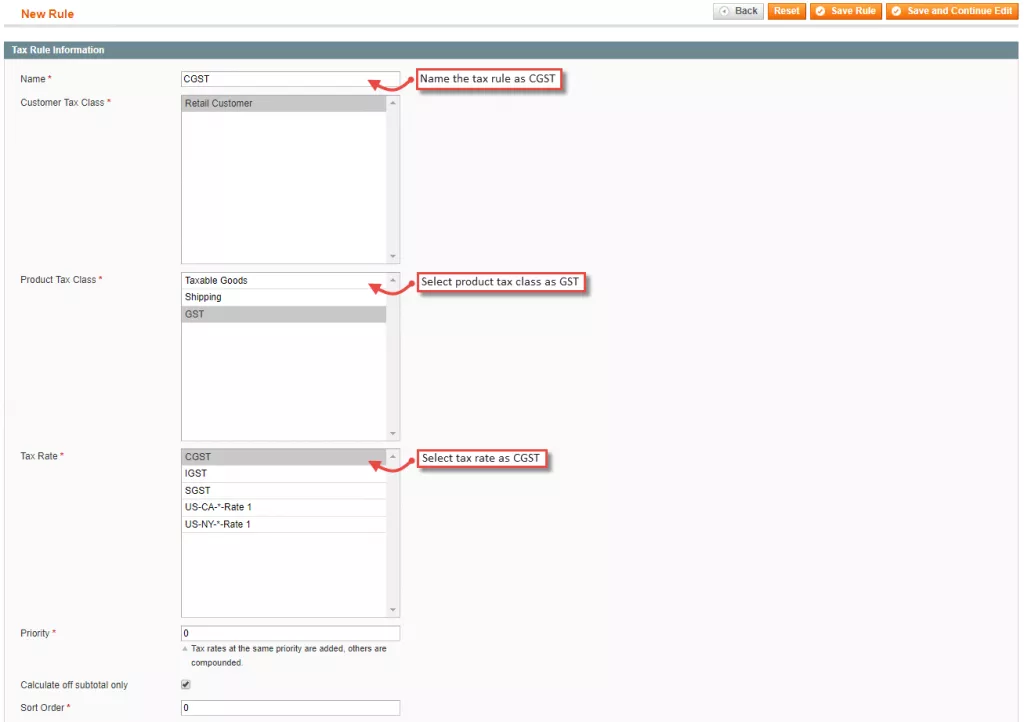
Task: Select GST in Product Tax Class list
Action: [283, 314]
